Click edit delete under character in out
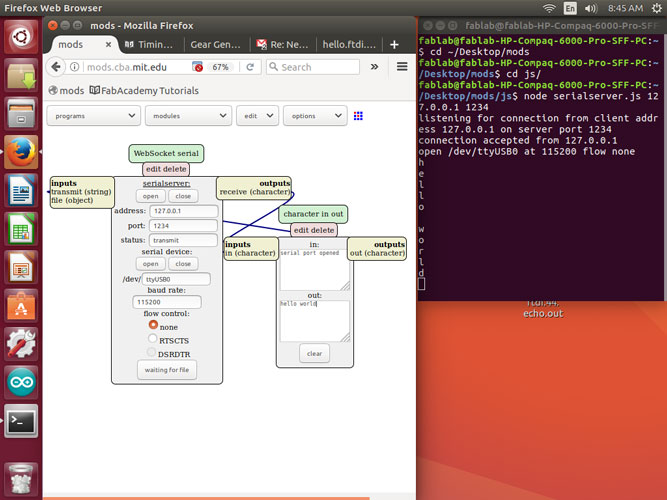667x500 pixels. pyautogui.click(x=314, y=230)
